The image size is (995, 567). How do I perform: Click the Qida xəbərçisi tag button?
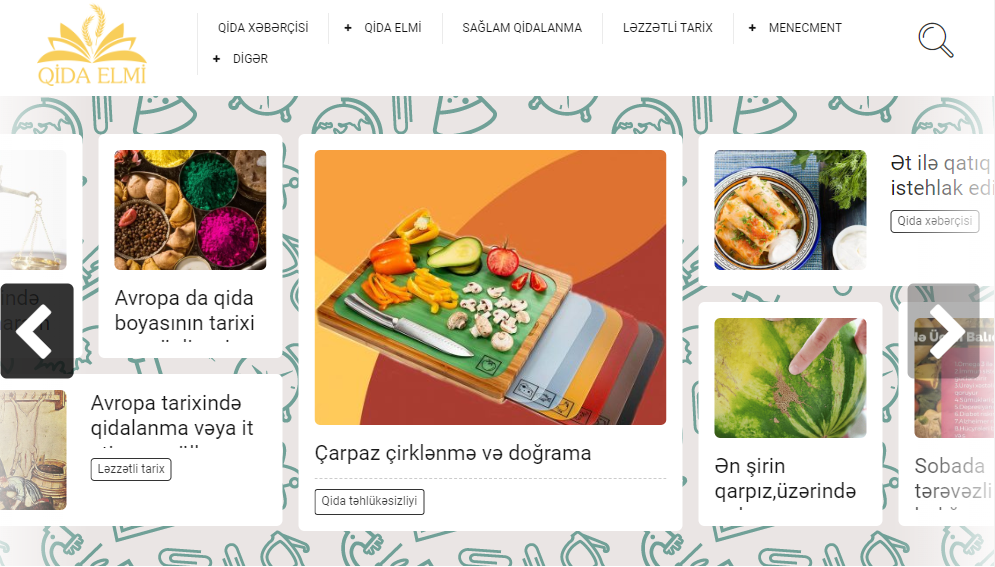coord(934,221)
